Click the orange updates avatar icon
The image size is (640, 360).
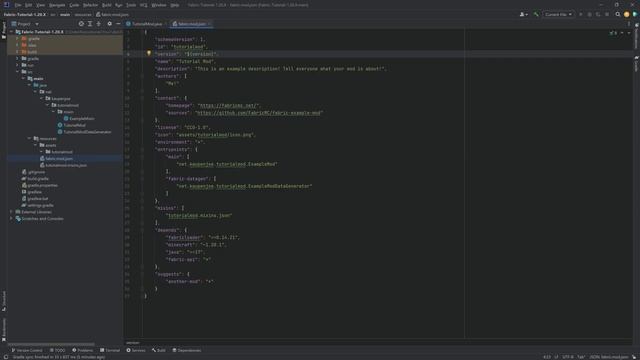click(627, 14)
